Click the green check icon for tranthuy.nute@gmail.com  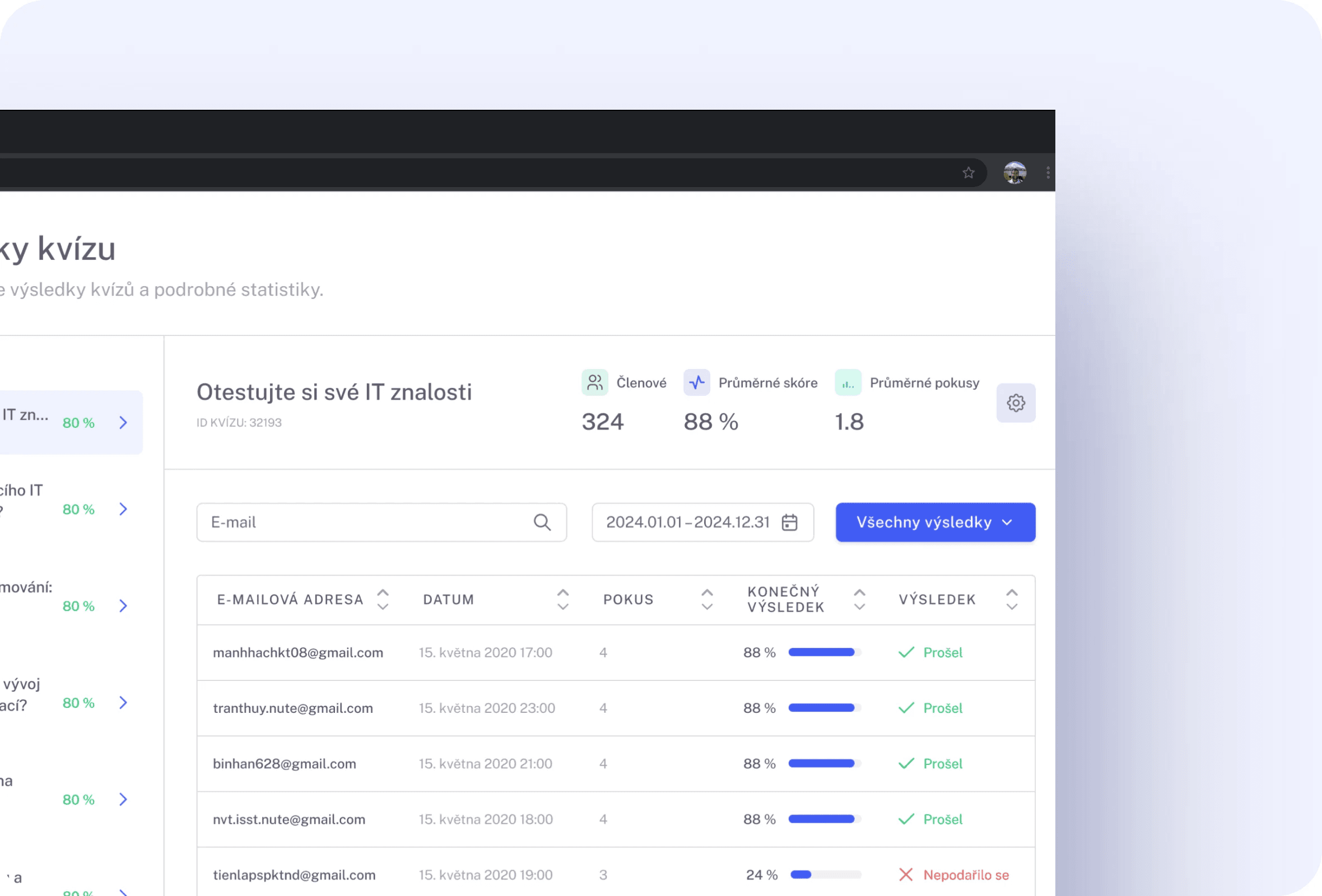coord(906,708)
